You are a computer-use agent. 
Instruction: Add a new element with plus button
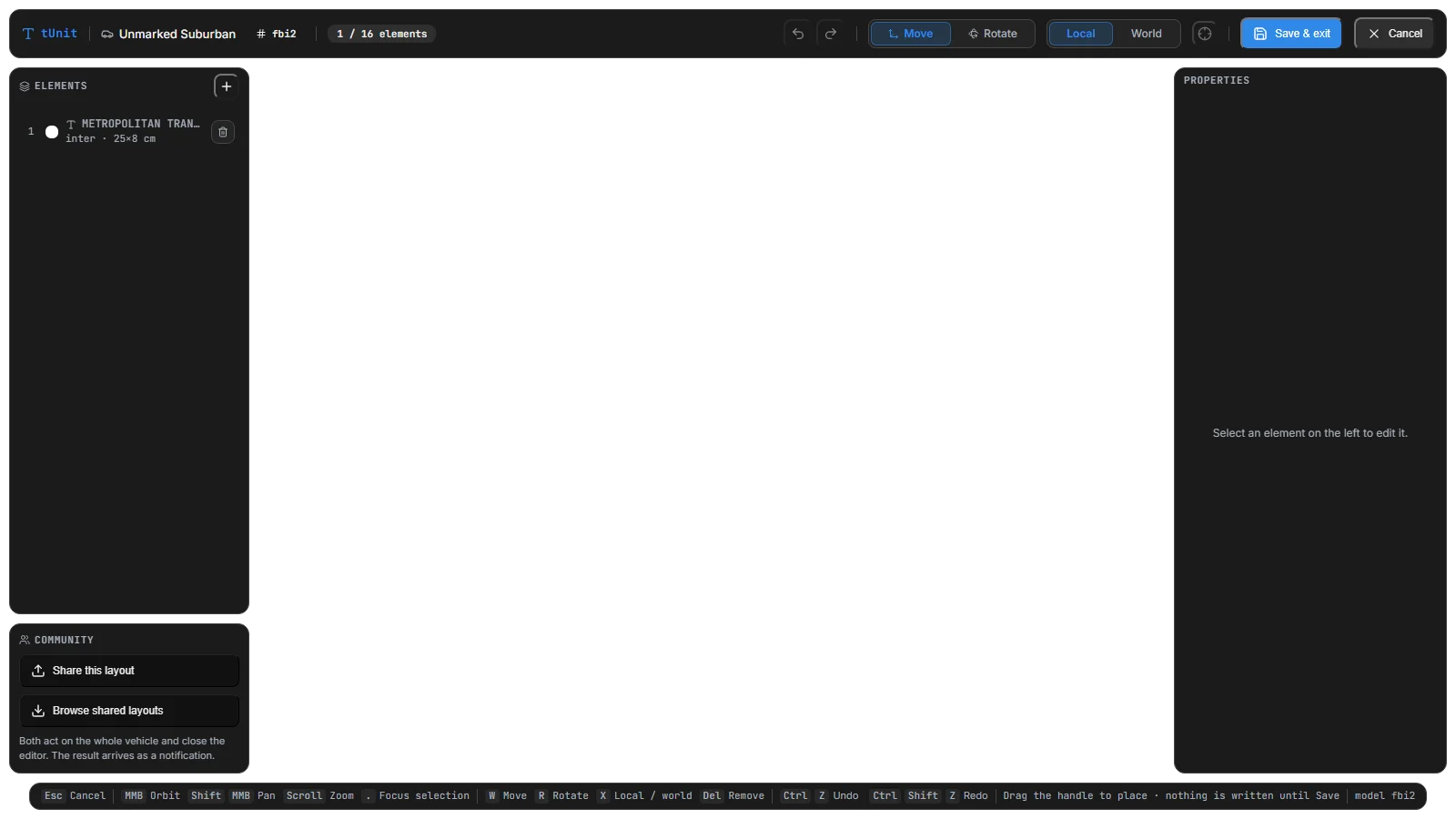(227, 86)
